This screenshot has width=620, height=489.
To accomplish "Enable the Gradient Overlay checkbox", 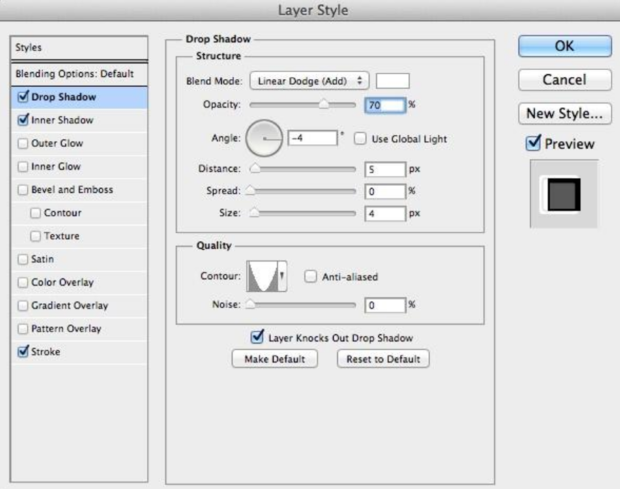I will coord(23,306).
